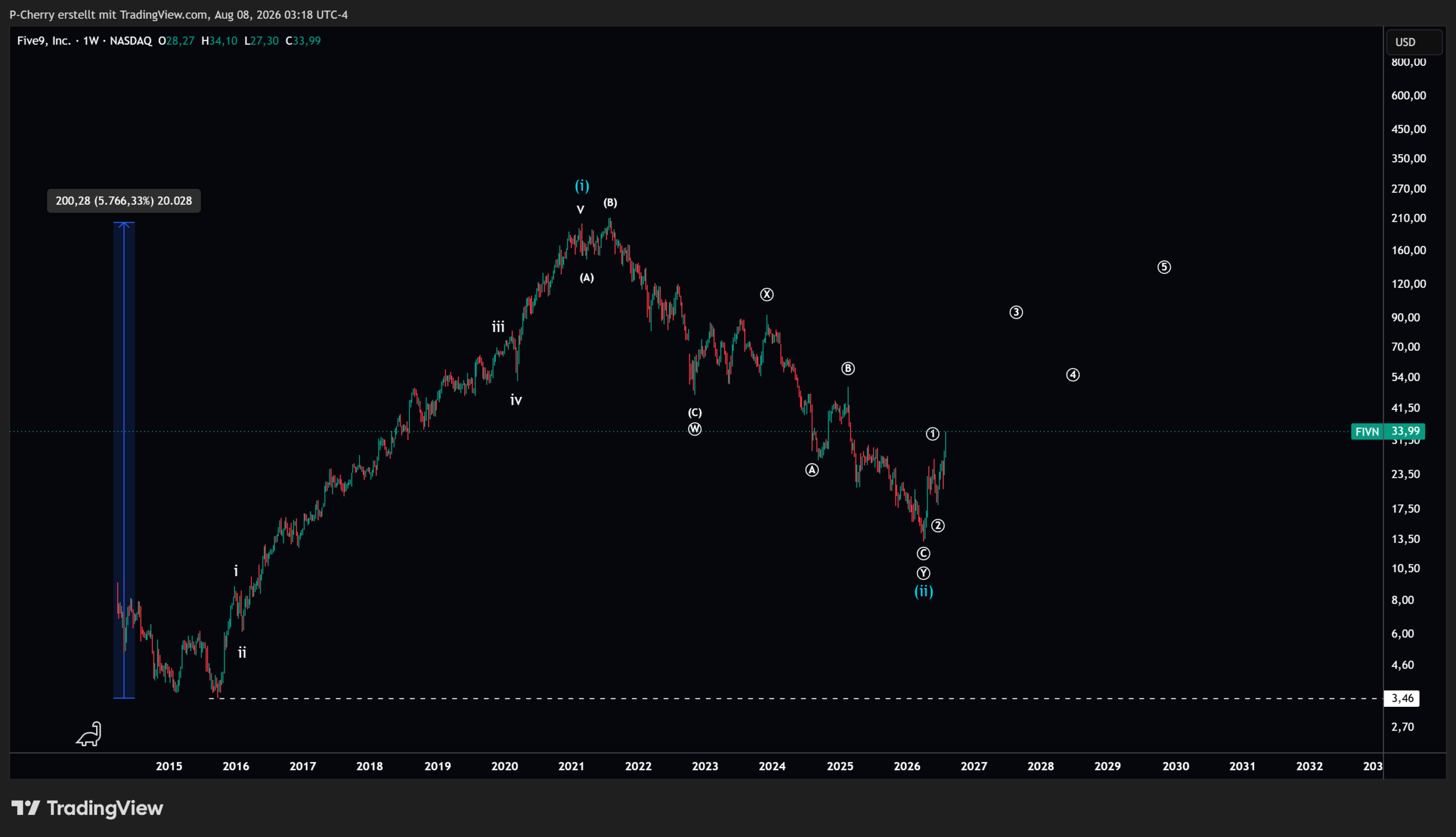1456x837 pixels.
Task: Click the dinosaur icon at the chart bottom
Action: [x=89, y=734]
